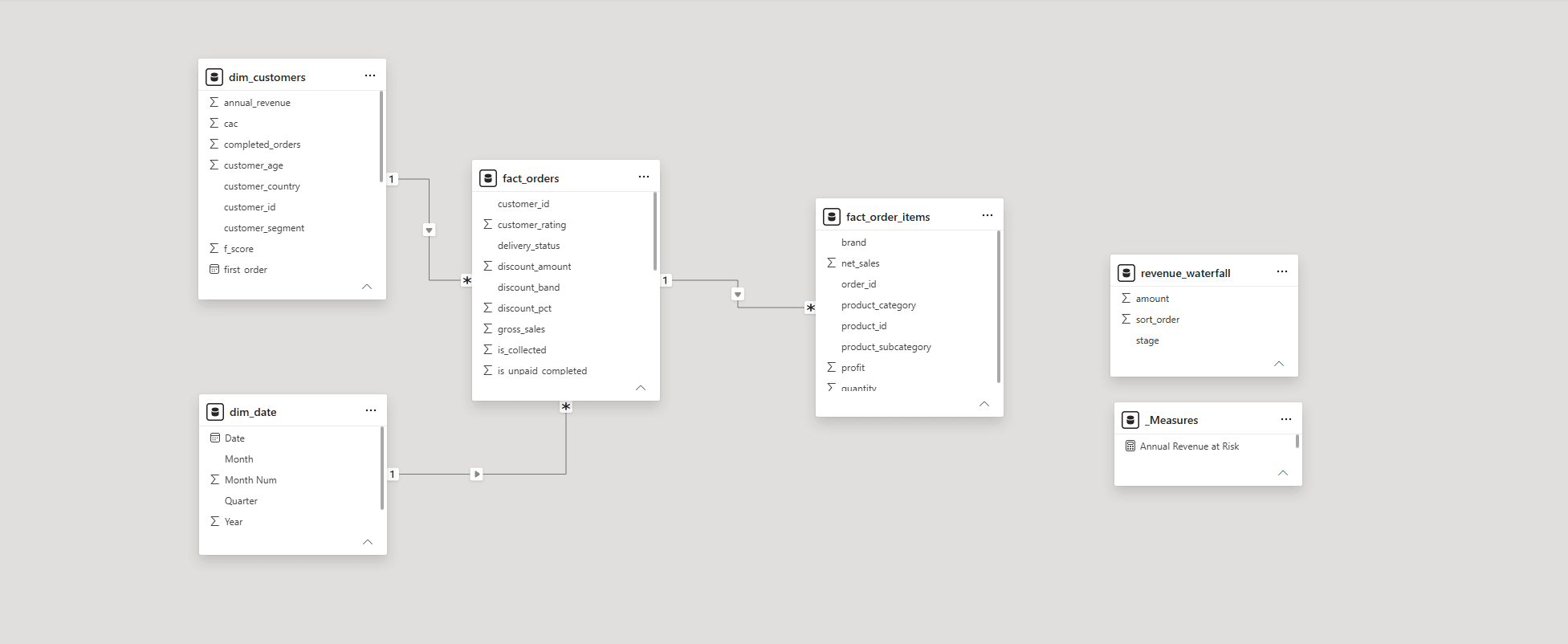Click the fact_orders table storage icon
Viewport: 1568px width, 644px height.
(x=488, y=178)
